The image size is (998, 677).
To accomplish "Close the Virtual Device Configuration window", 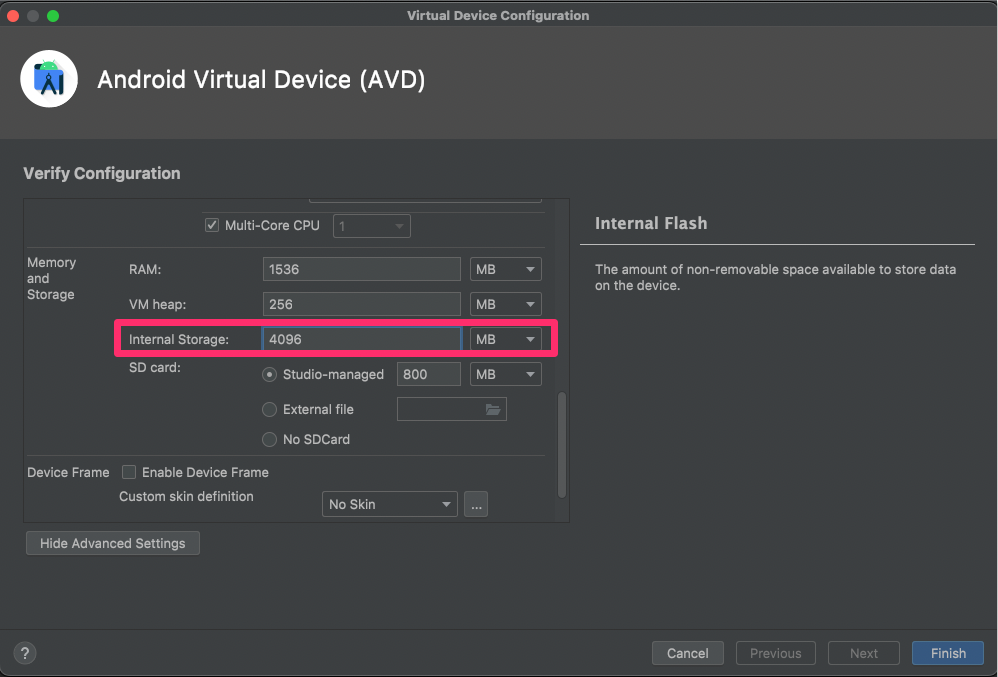I will (13, 15).
